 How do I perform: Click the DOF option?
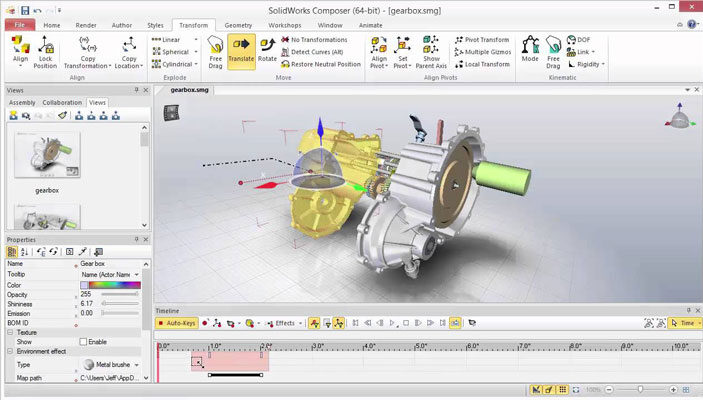[578, 39]
